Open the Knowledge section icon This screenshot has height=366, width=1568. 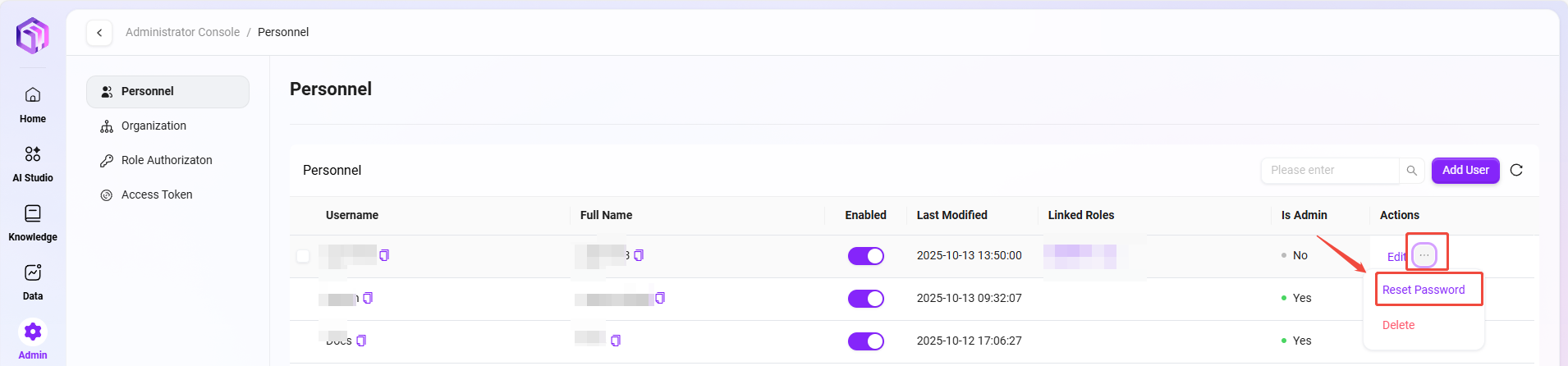[x=33, y=213]
